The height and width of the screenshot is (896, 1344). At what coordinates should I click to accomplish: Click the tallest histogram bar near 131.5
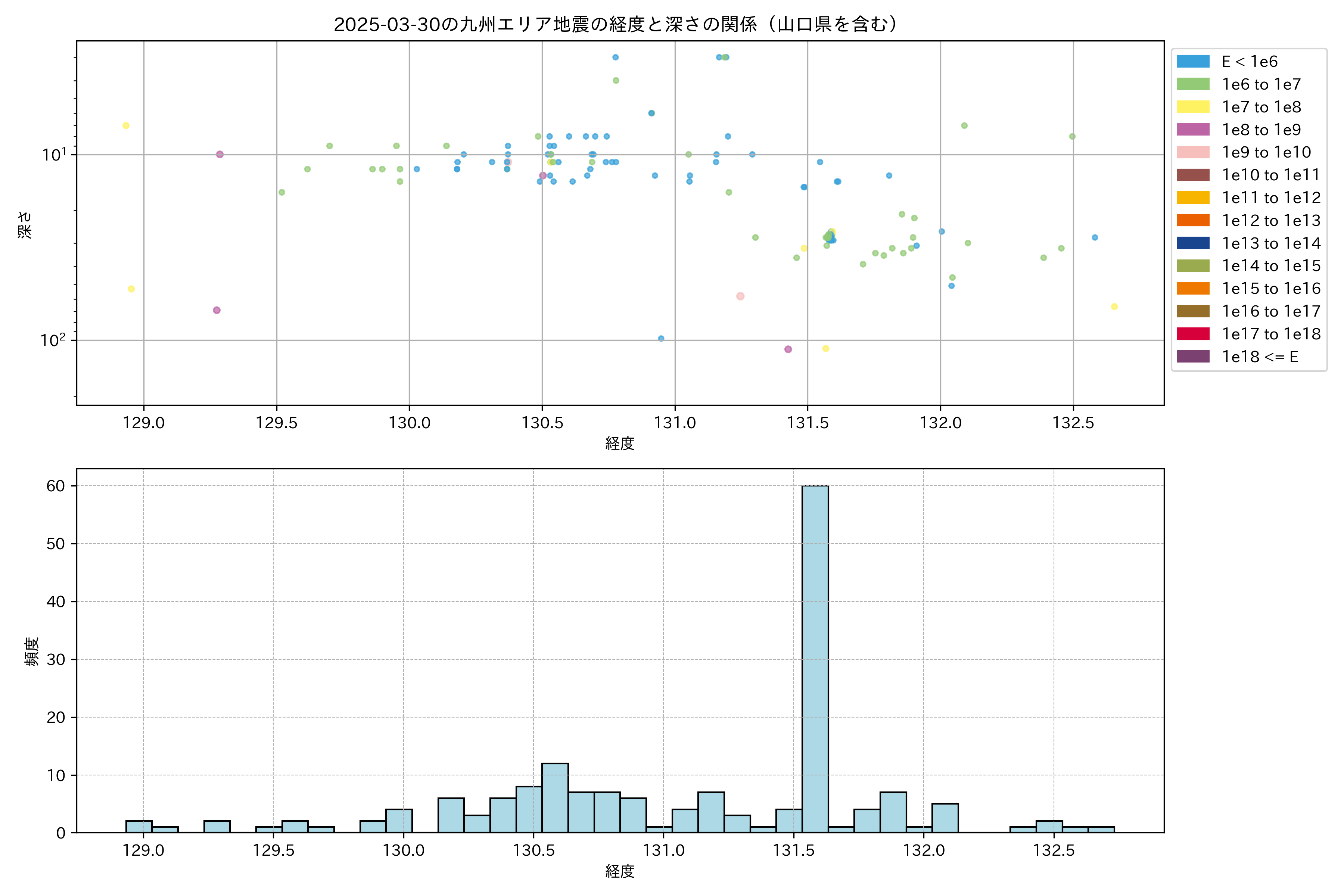tap(815, 657)
